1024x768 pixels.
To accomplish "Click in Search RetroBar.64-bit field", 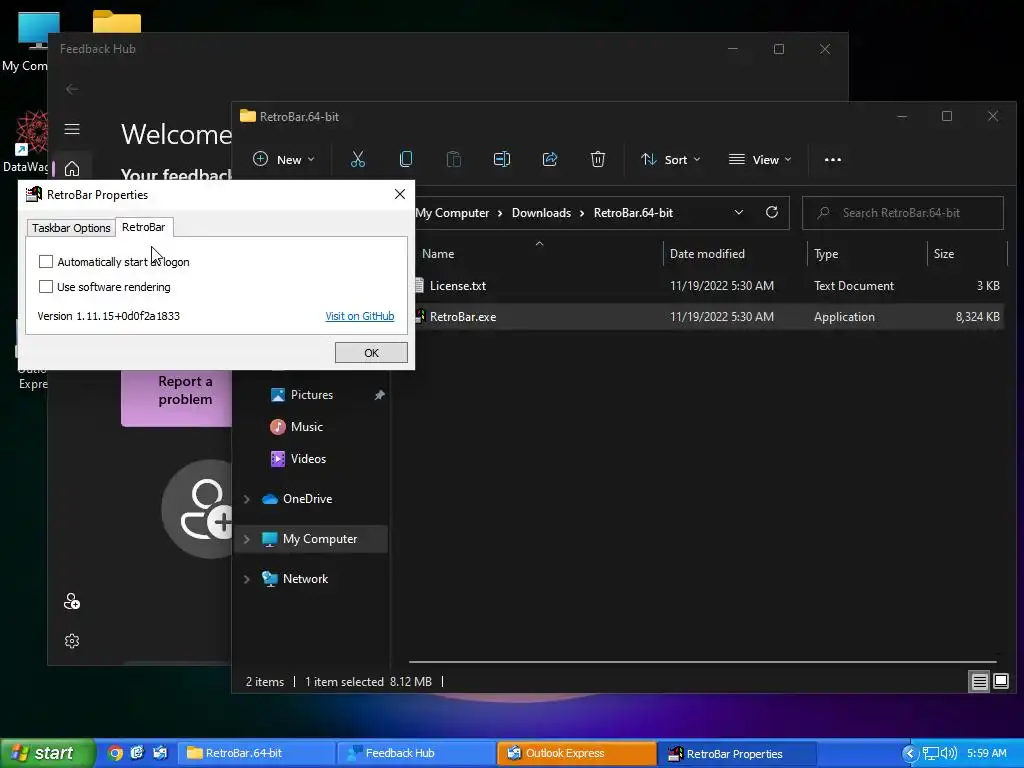I will point(903,213).
